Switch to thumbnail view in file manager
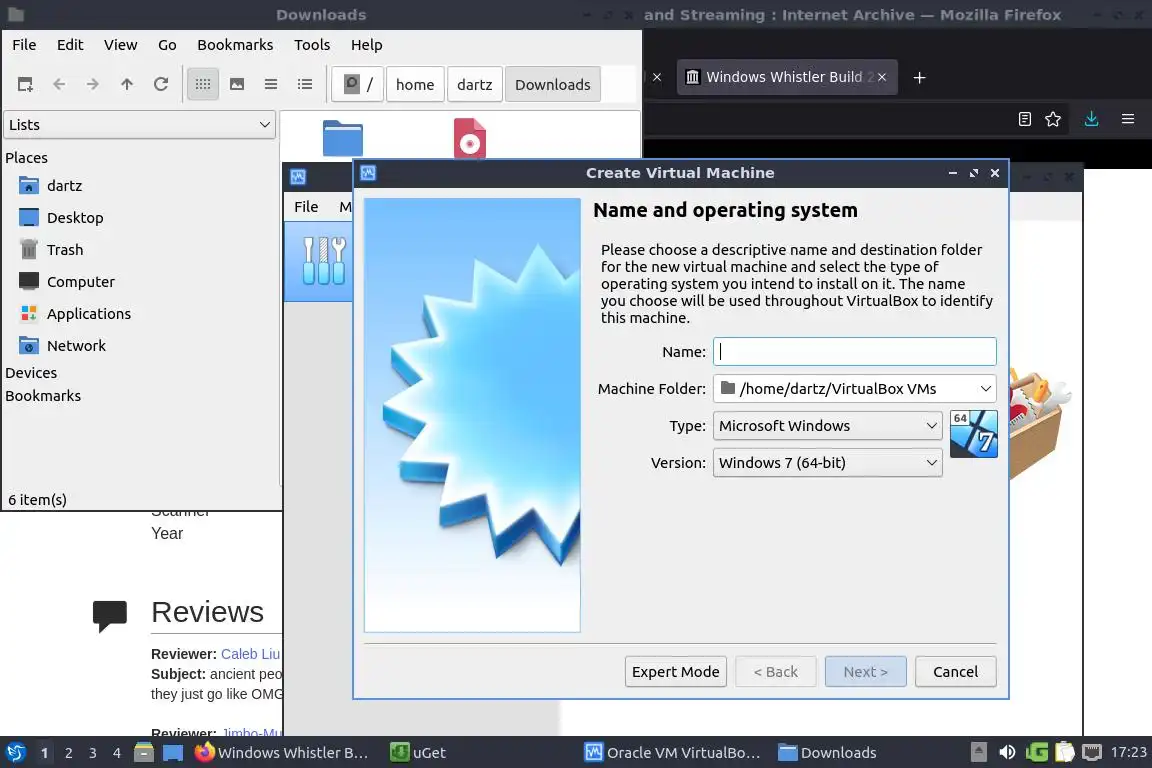The height and width of the screenshot is (768, 1152). click(x=237, y=85)
